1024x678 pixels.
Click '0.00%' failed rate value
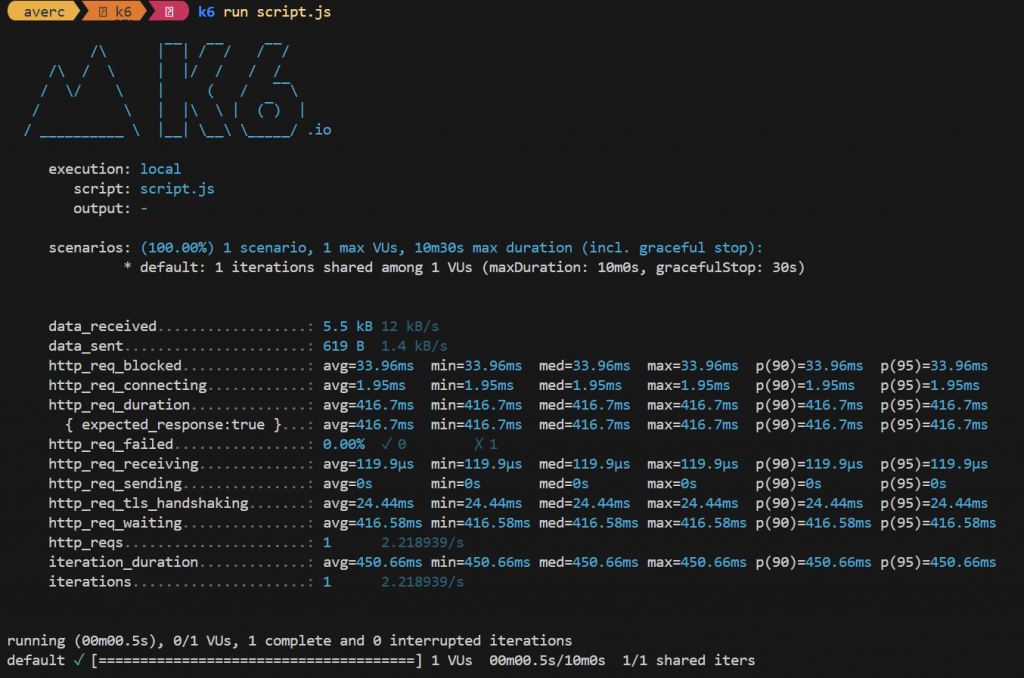point(344,444)
